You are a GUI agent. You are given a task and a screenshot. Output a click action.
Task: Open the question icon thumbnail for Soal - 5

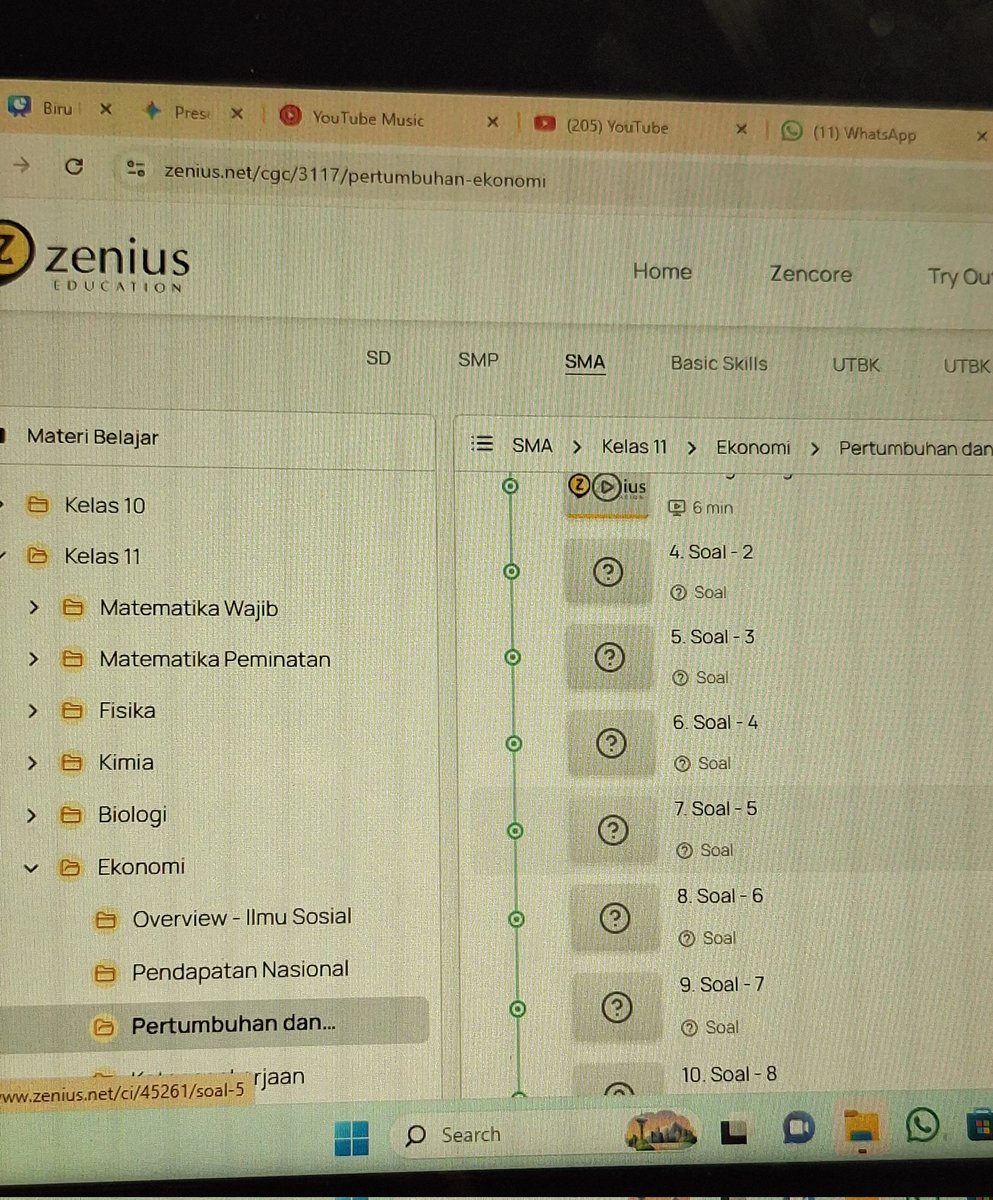(613, 830)
